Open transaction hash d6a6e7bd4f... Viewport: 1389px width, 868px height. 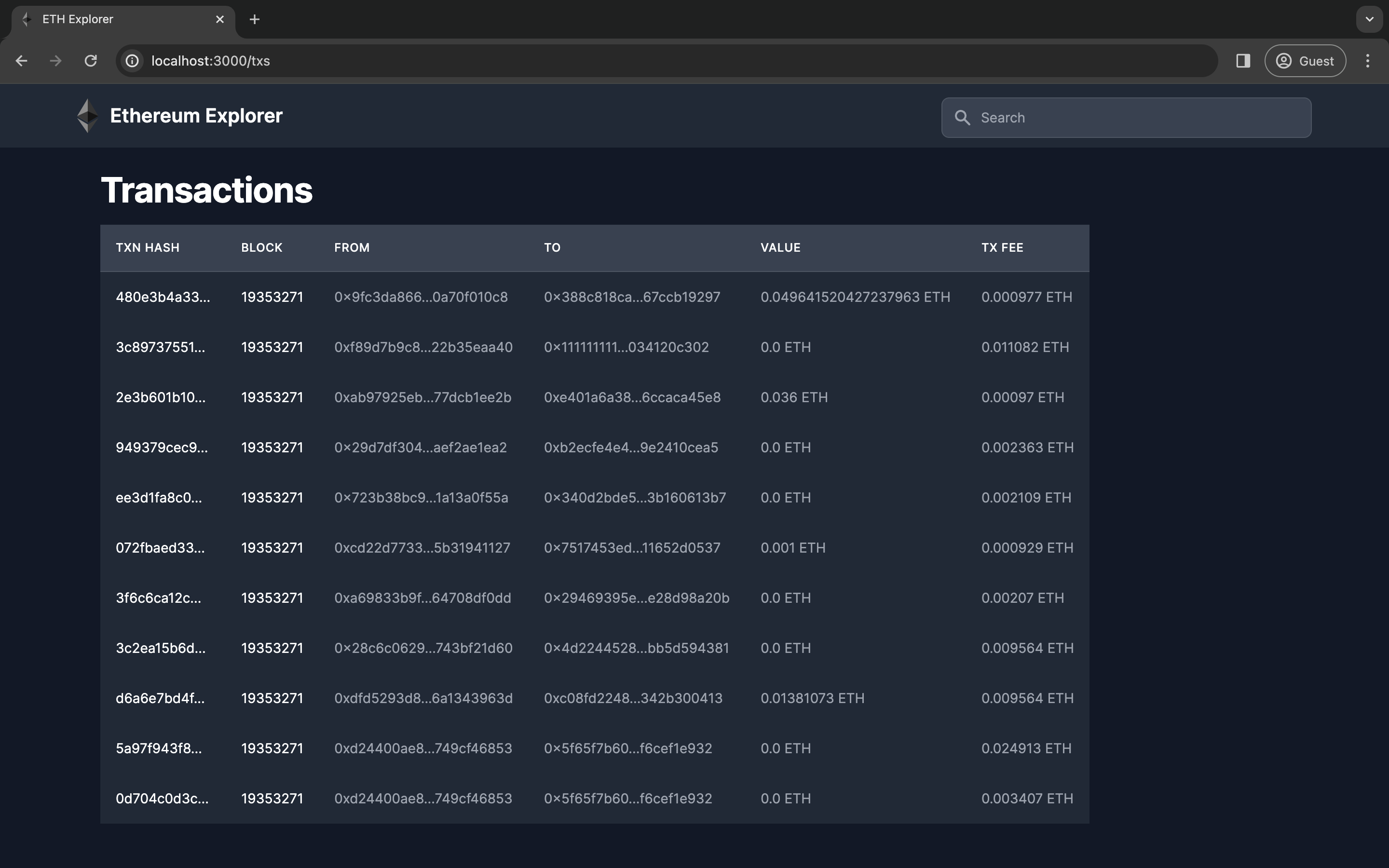click(160, 698)
